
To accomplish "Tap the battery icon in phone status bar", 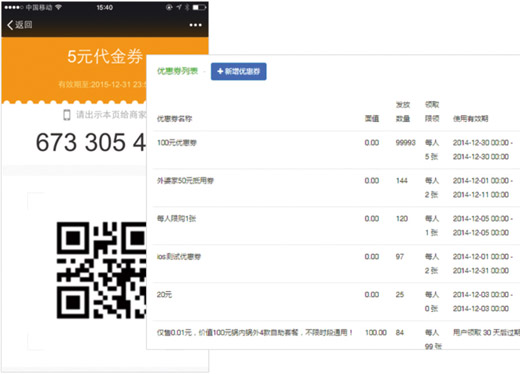I will click(x=199, y=7).
